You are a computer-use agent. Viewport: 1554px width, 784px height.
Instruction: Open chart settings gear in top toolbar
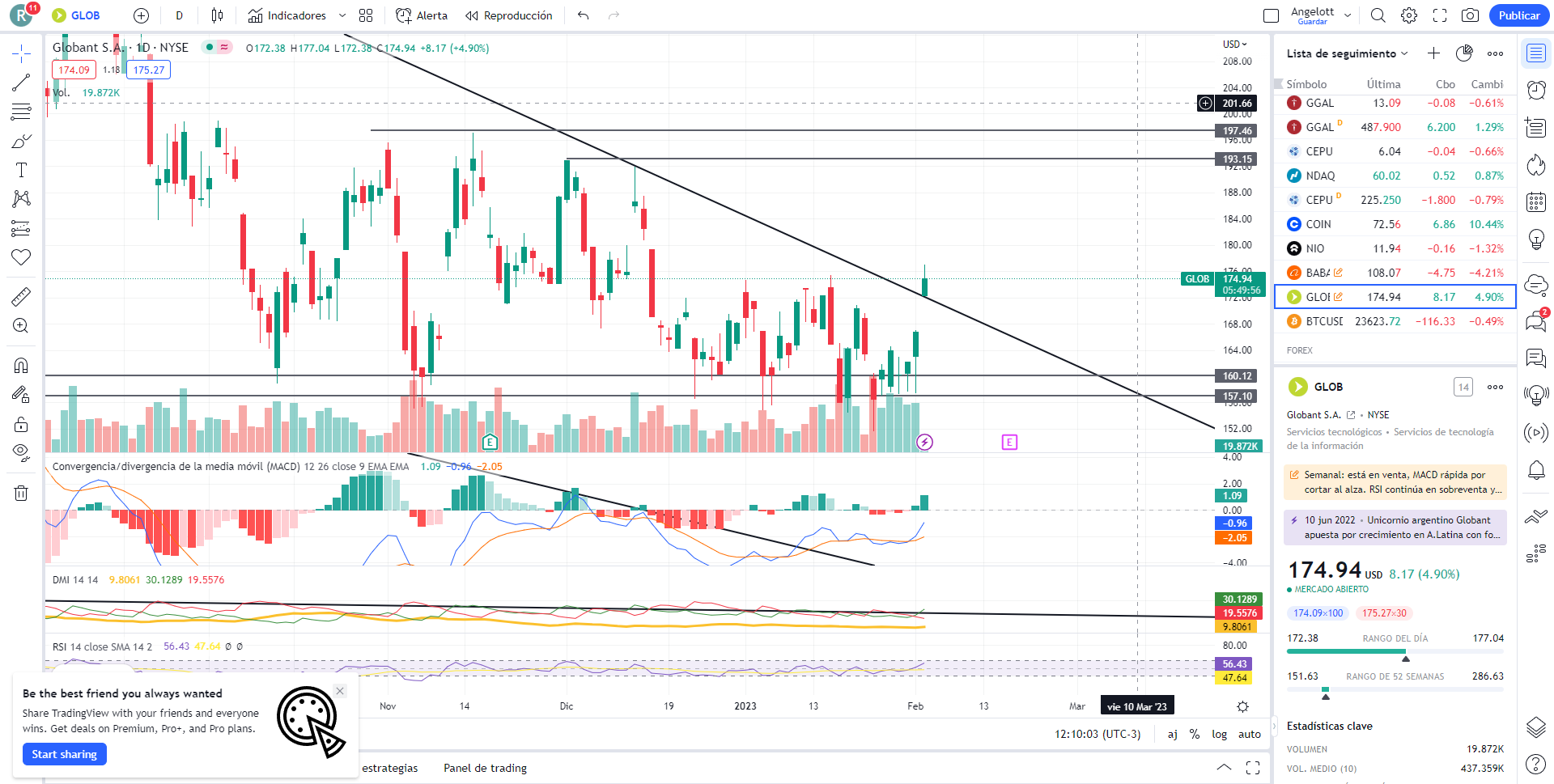click(x=1409, y=15)
